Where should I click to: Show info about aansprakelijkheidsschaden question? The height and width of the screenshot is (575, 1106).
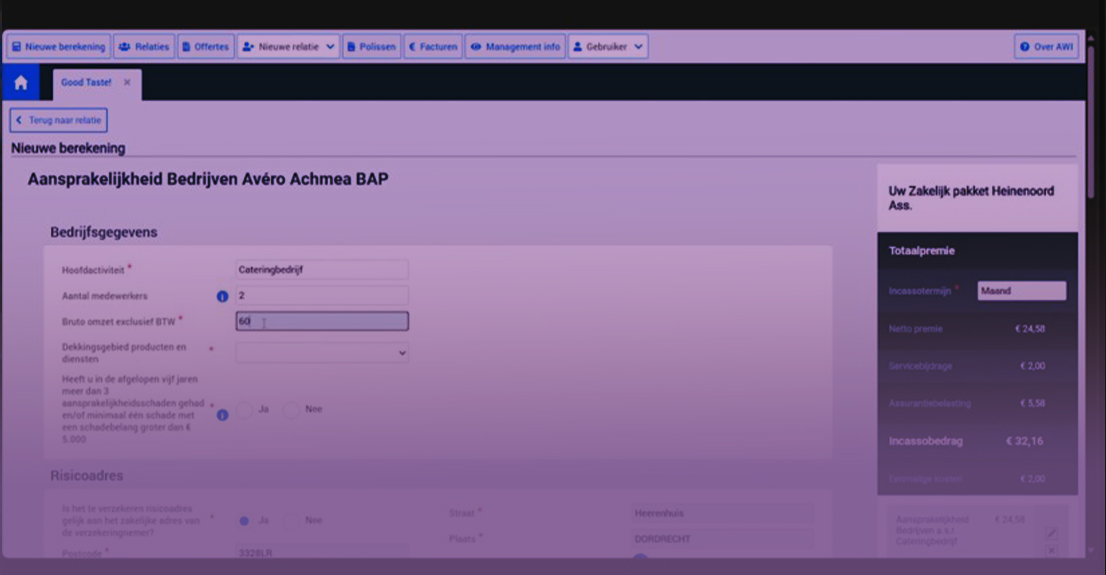coord(222,415)
